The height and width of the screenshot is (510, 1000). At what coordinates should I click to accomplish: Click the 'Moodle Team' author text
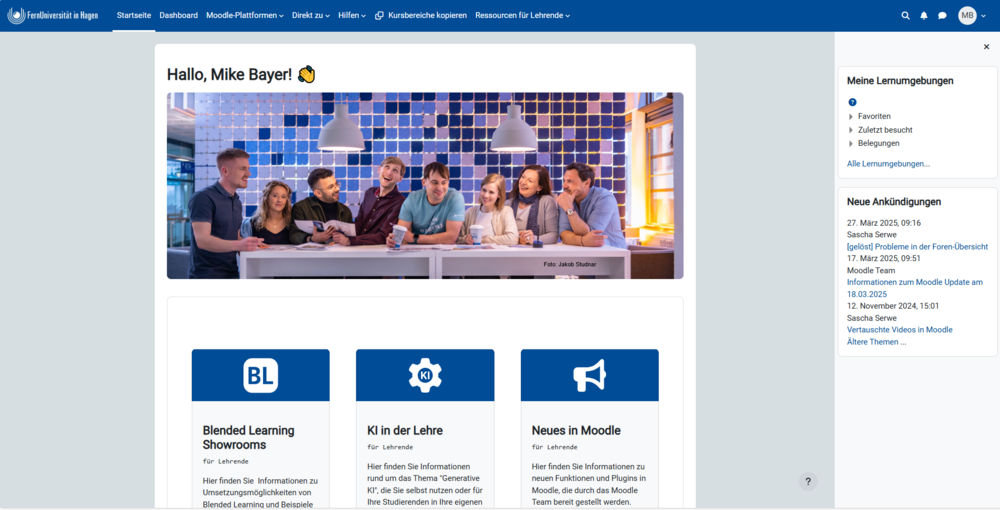pos(871,270)
